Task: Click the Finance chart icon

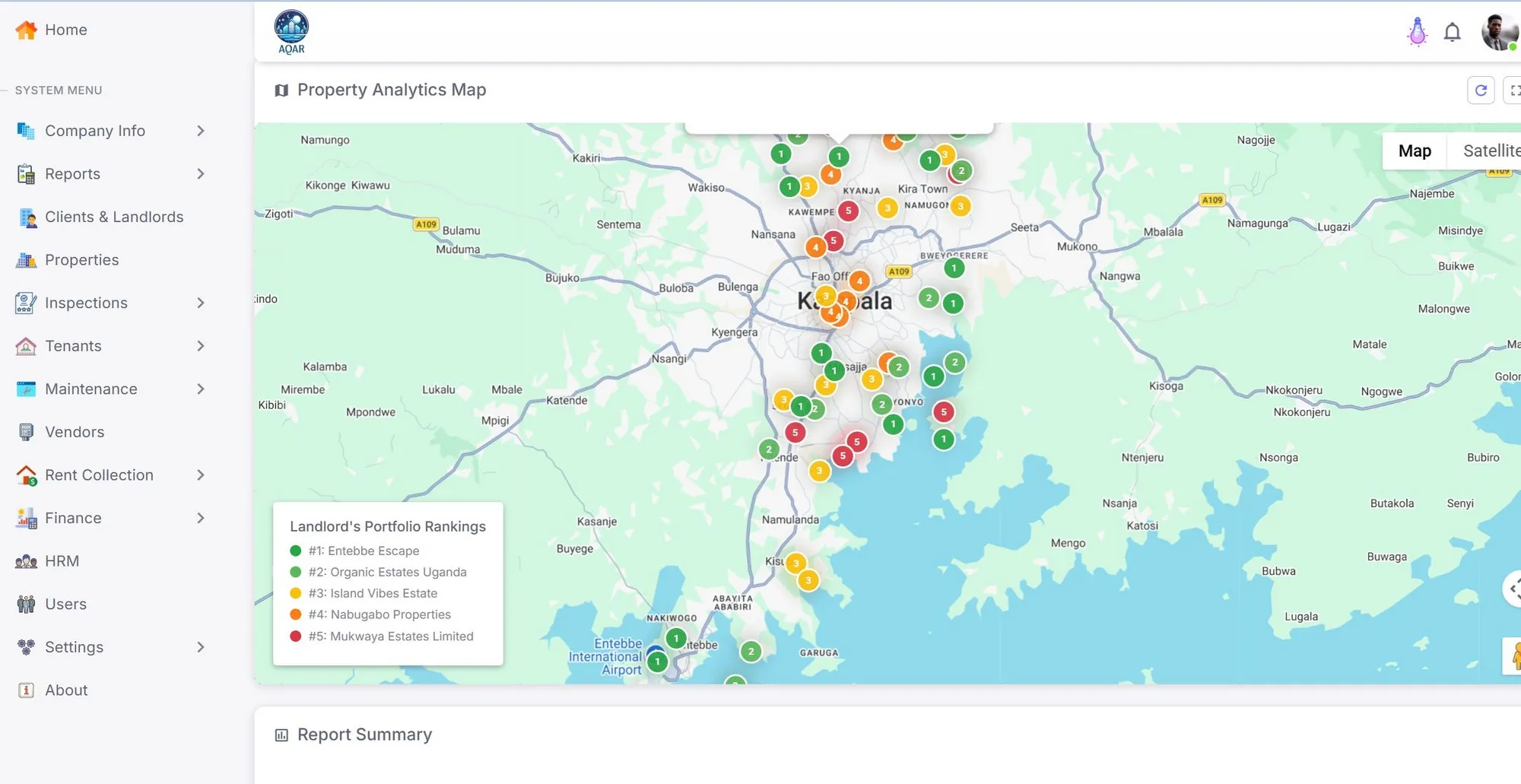Action: coord(26,519)
